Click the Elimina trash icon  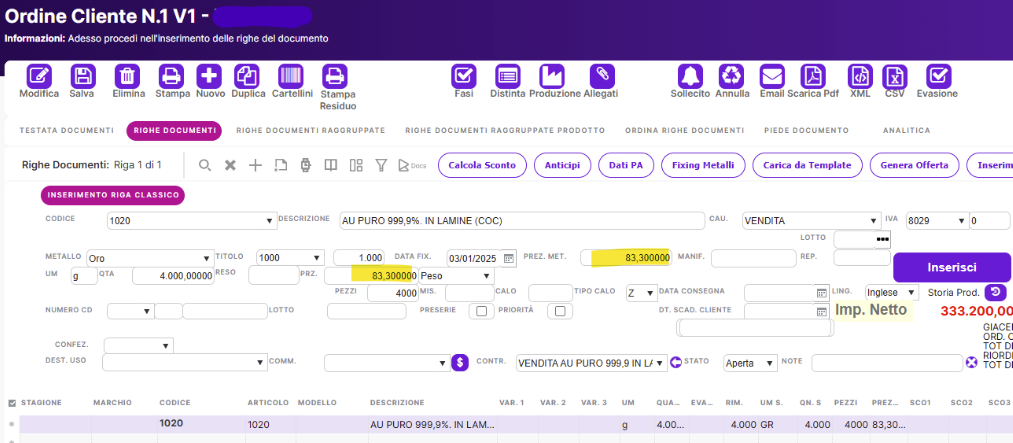(127, 76)
